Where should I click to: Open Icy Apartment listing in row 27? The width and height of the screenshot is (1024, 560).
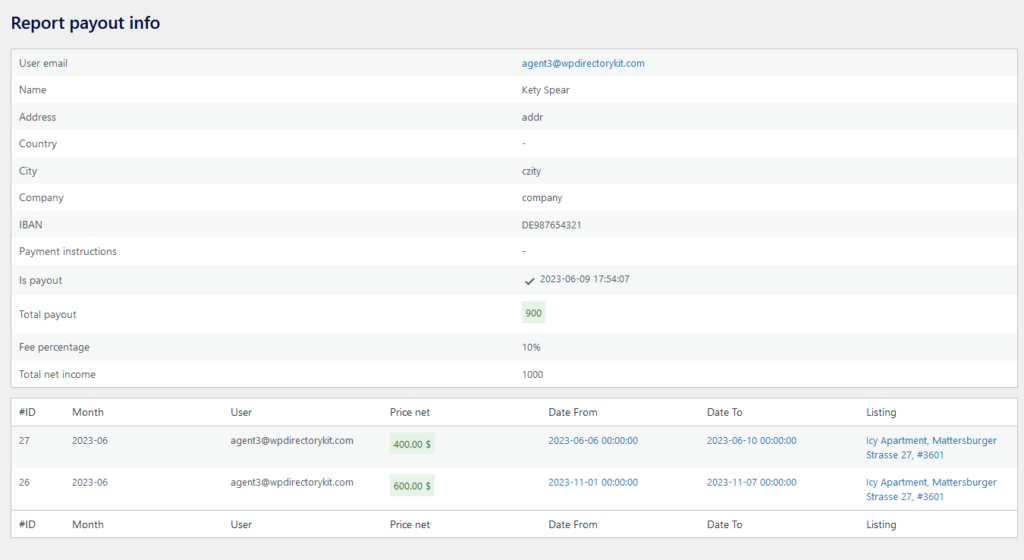click(931, 448)
